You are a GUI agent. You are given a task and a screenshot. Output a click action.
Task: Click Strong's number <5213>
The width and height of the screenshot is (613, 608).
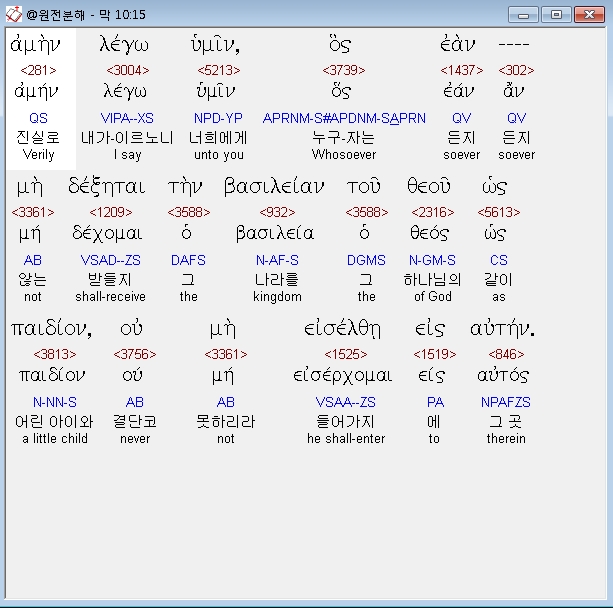pyautogui.click(x=219, y=70)
